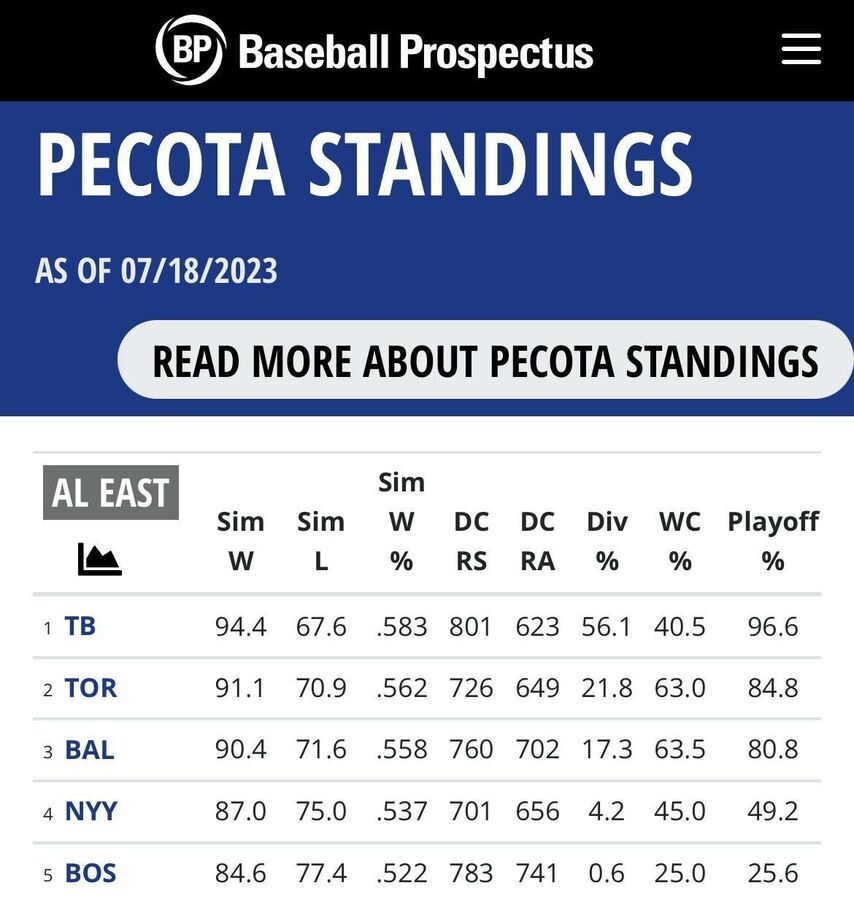
Task: Click the PECOTA STANDINGS page heading
Action: (366, 165)
